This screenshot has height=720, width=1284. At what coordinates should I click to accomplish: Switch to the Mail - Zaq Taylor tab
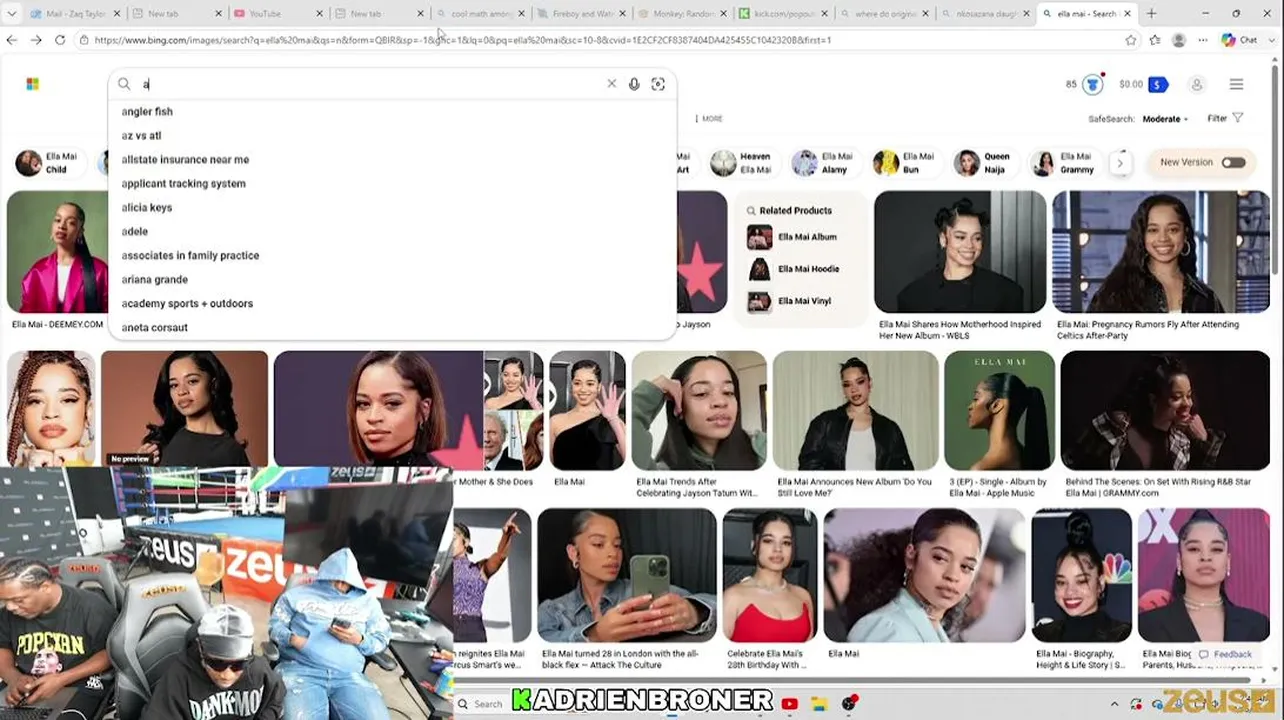point(74,14)
